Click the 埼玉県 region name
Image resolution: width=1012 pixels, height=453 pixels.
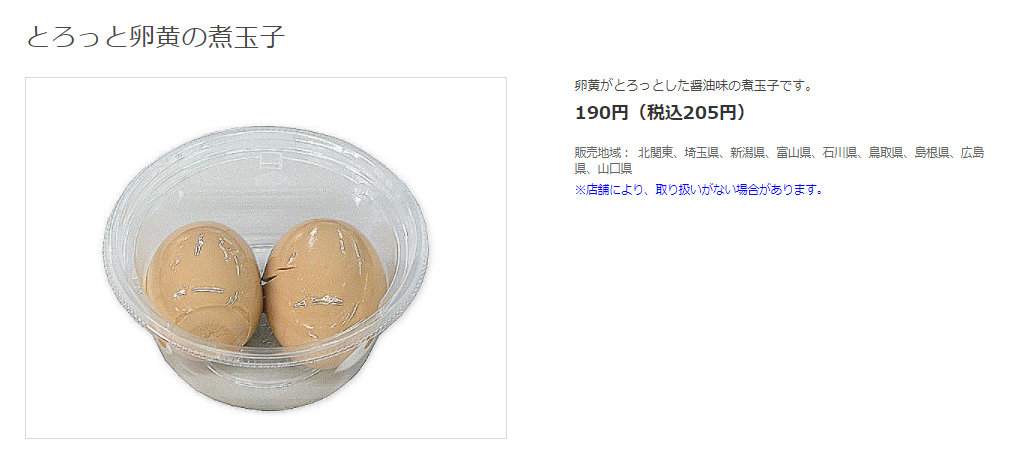(702, 153)
